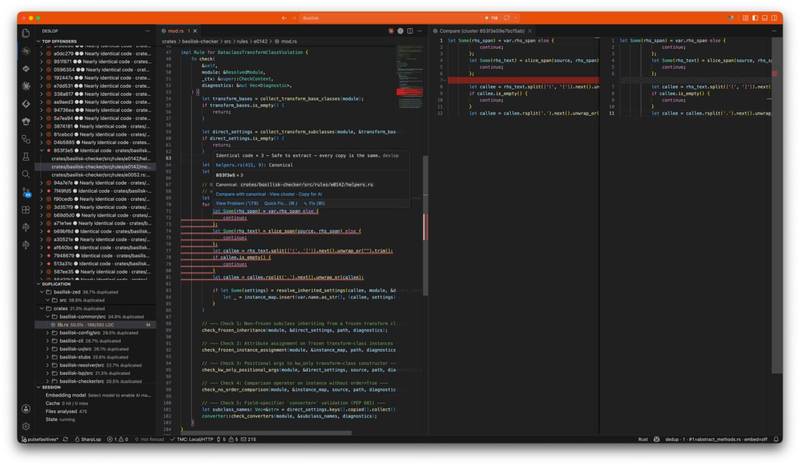Close the Compare cluster tab
The width and height of the screenshot is (800, 466).
530,31
